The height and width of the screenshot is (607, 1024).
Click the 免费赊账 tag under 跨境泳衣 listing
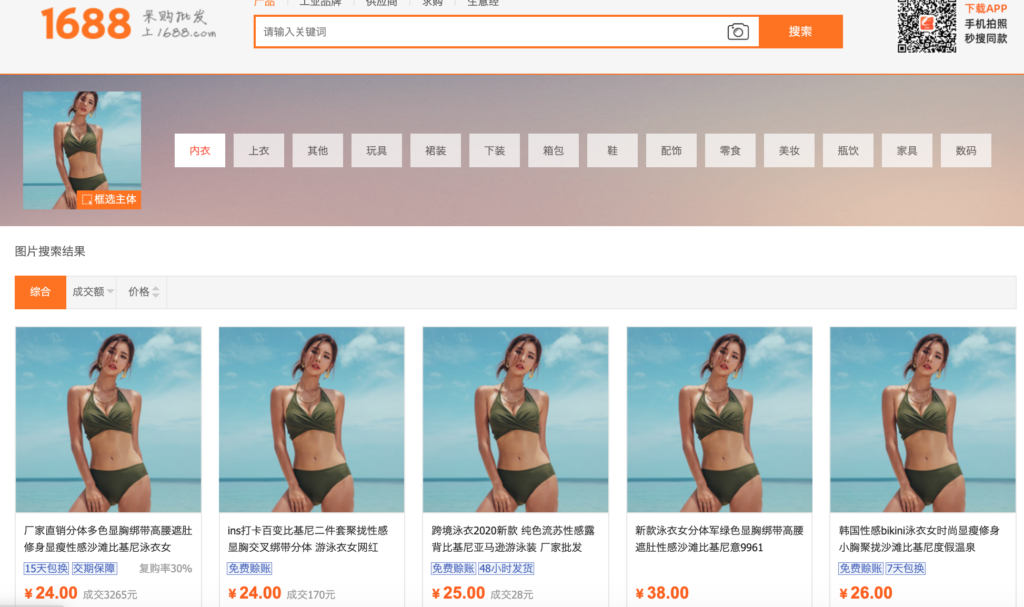tap(453, 568)
